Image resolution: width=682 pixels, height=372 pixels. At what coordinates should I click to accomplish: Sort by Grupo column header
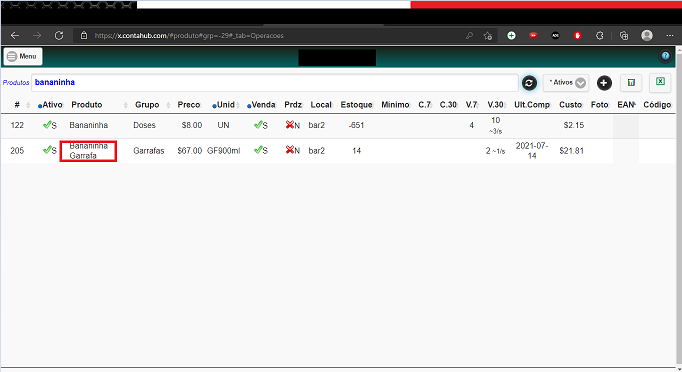(147, 105)
